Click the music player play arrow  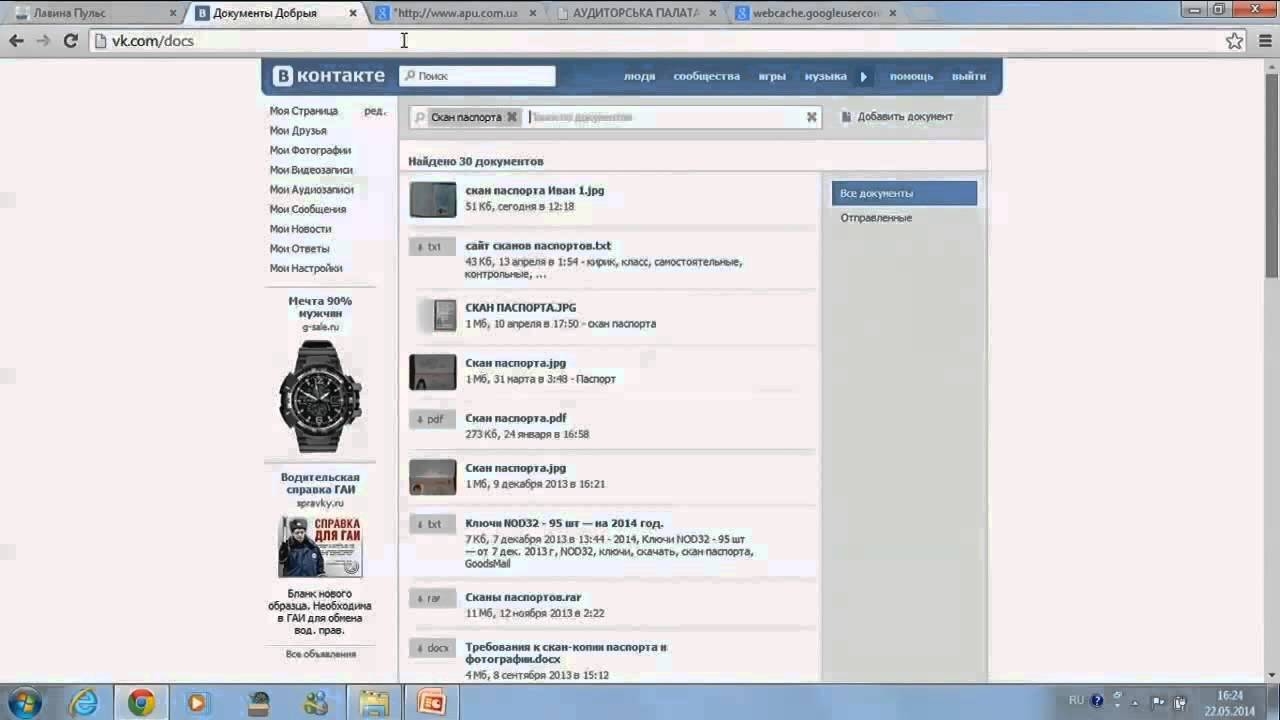pos(863,76)
